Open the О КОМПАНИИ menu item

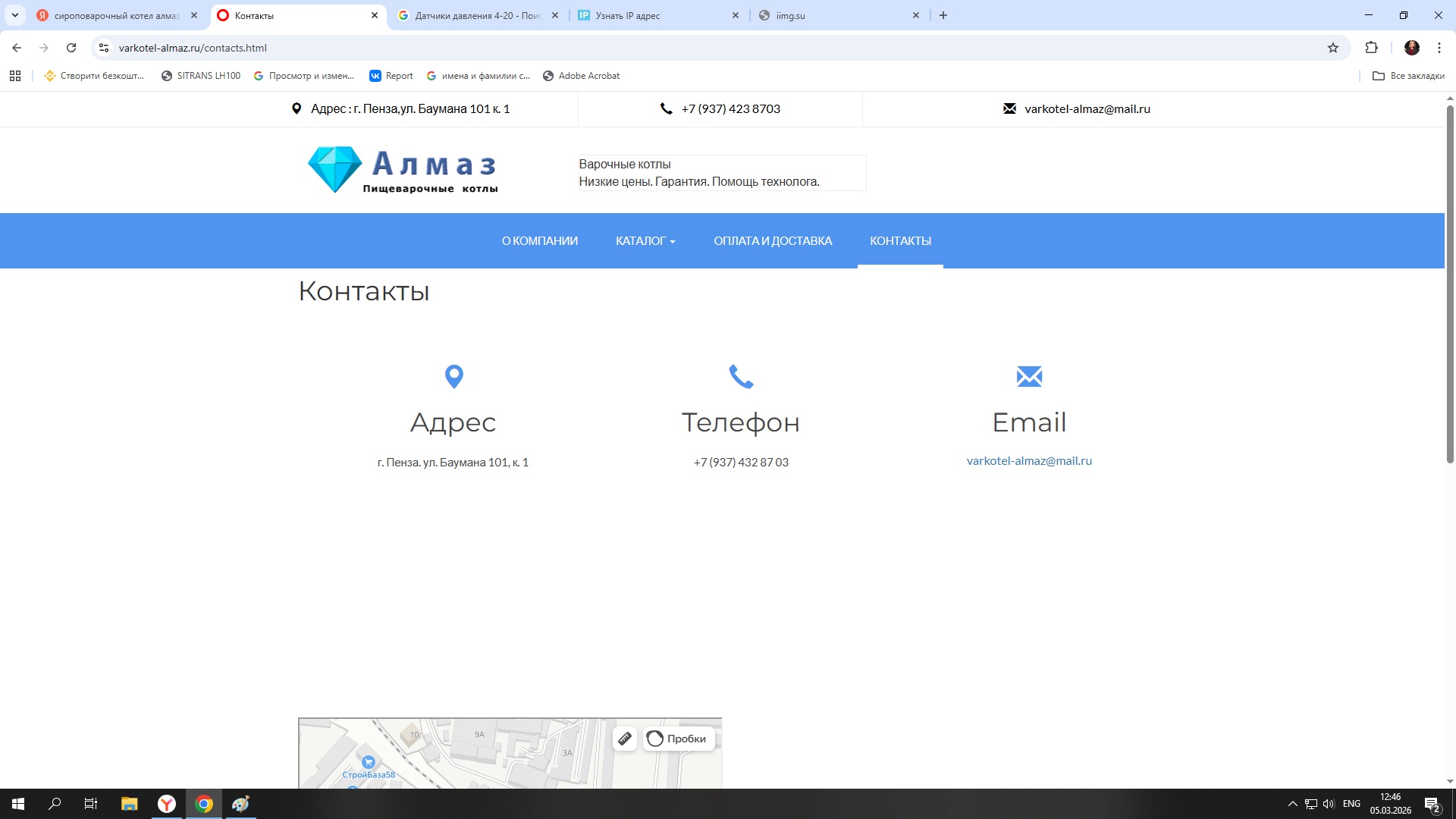(539, 241)
